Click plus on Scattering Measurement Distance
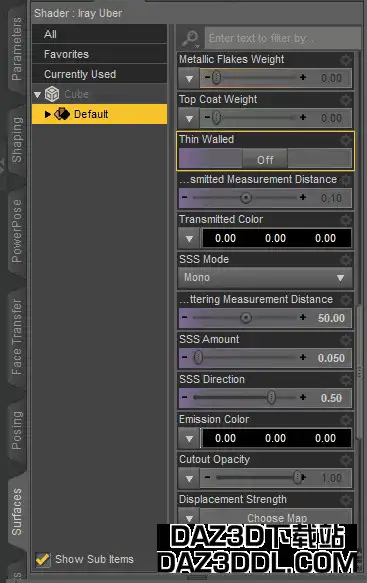The image size is (367, 583). tap(303, 317)
